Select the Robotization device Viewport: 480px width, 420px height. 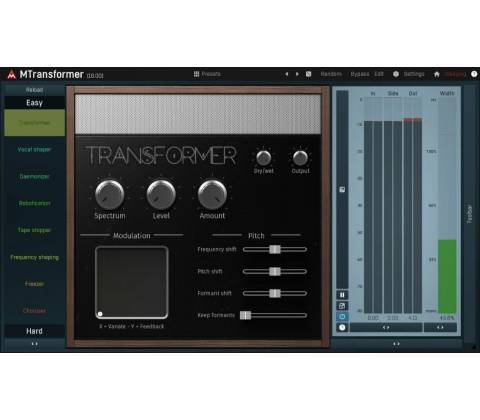pos(34,203)
